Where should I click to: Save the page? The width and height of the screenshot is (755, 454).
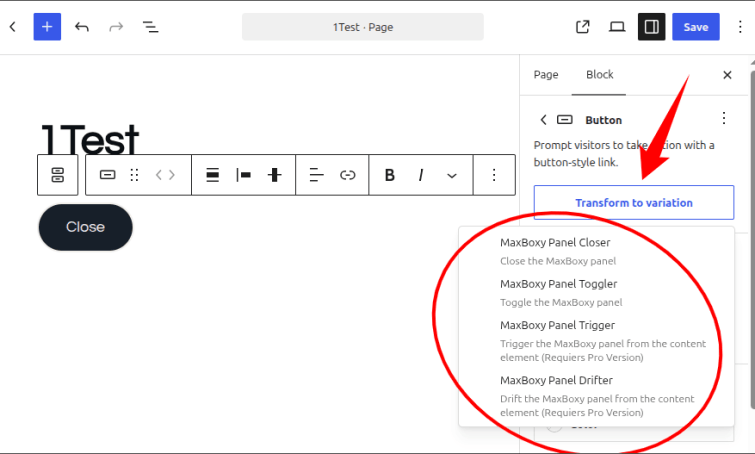(696, 27)
